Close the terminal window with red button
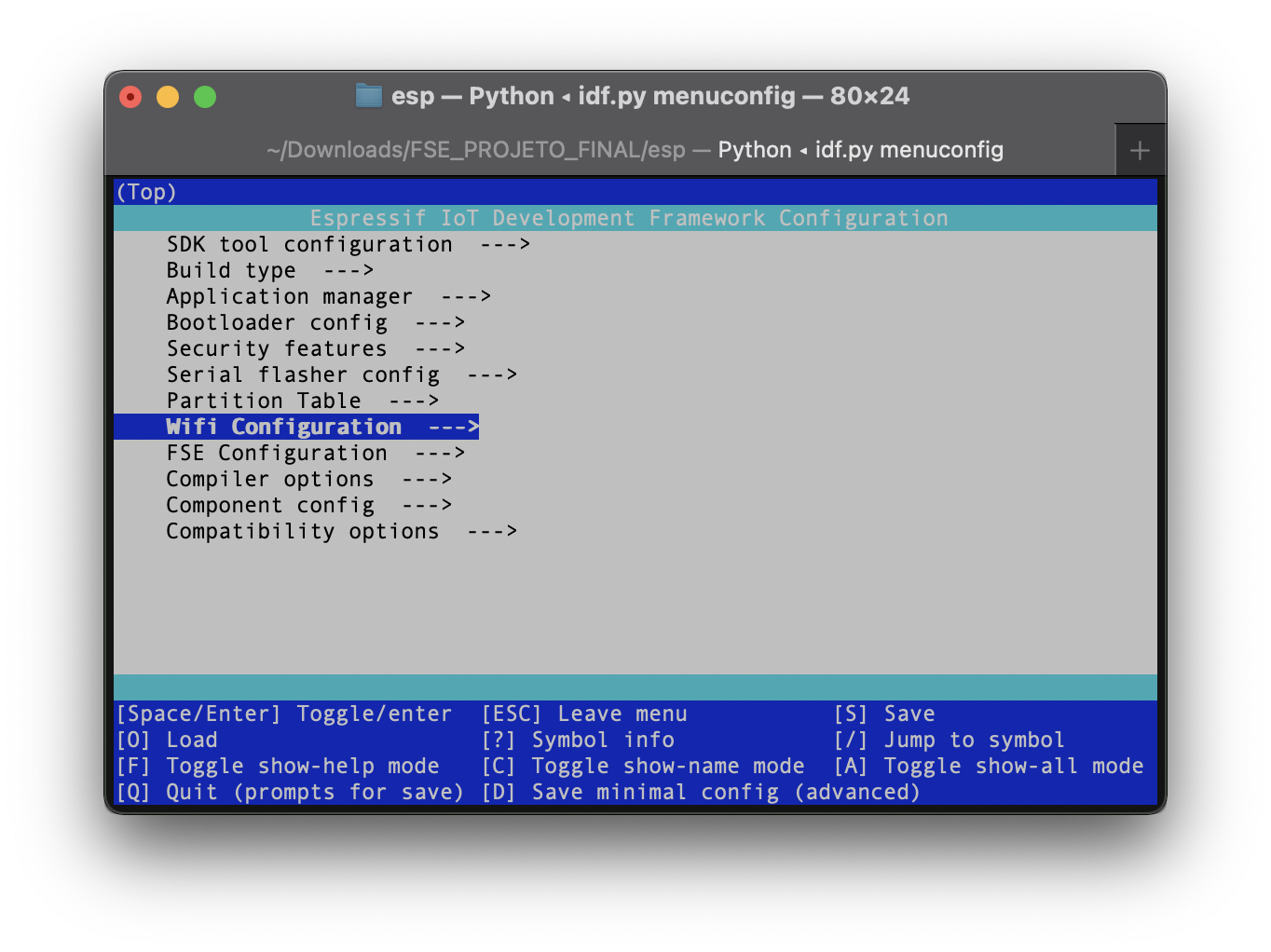The height and width of the screenshot is (952, 1271). 130,97
